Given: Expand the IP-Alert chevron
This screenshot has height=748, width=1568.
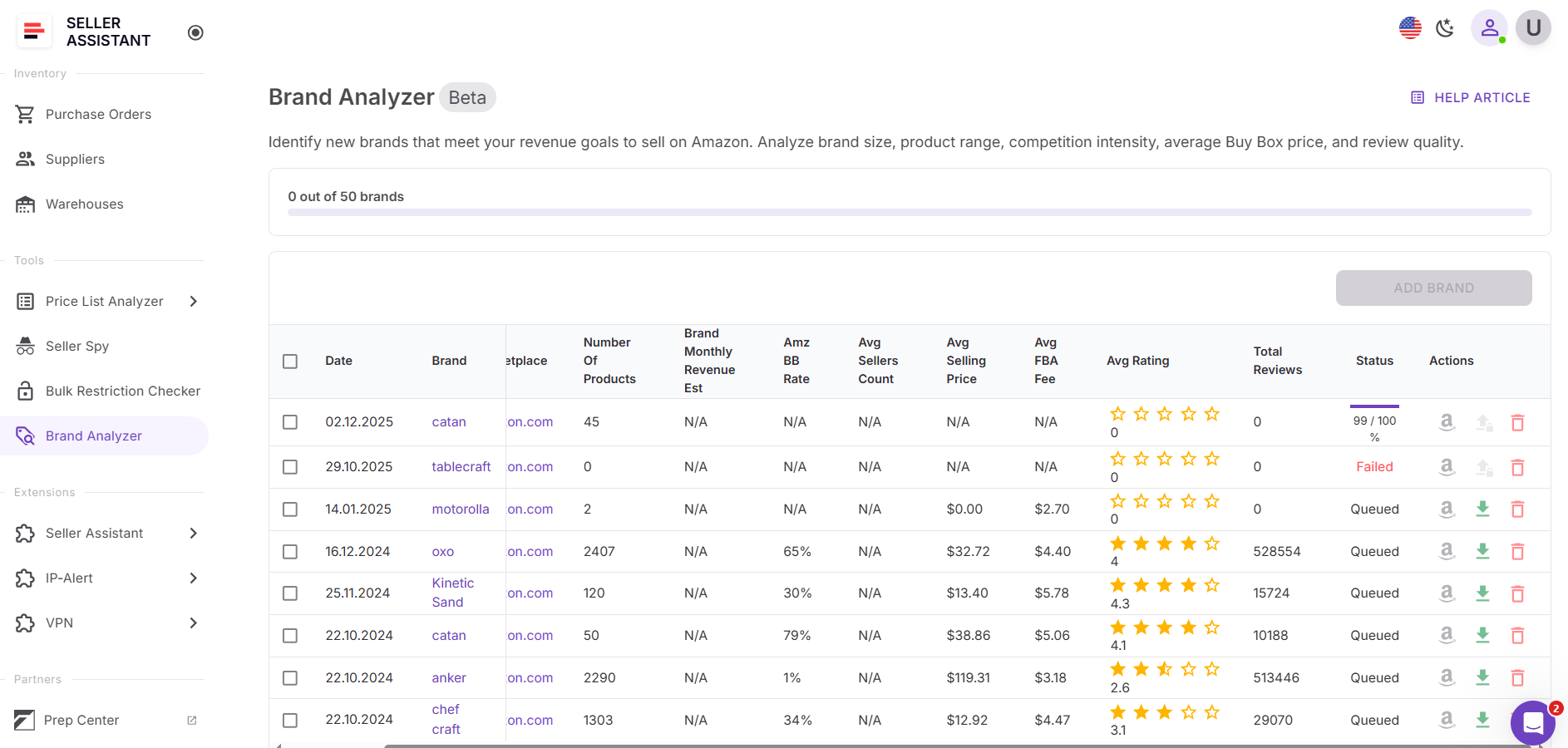Looking at the screenshot, I should pyautogui.click(x=193, y=578).
